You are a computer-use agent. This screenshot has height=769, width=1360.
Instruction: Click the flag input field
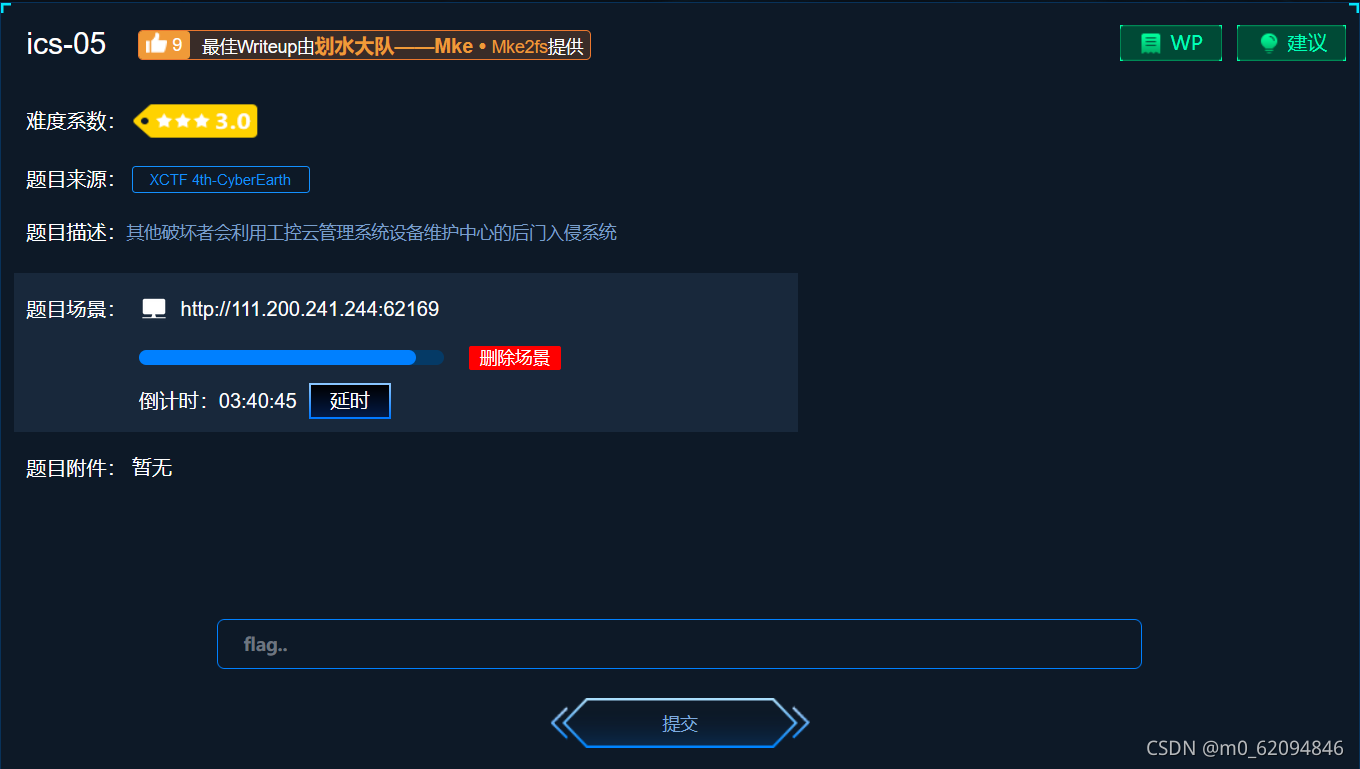click(x=679, y=644)
